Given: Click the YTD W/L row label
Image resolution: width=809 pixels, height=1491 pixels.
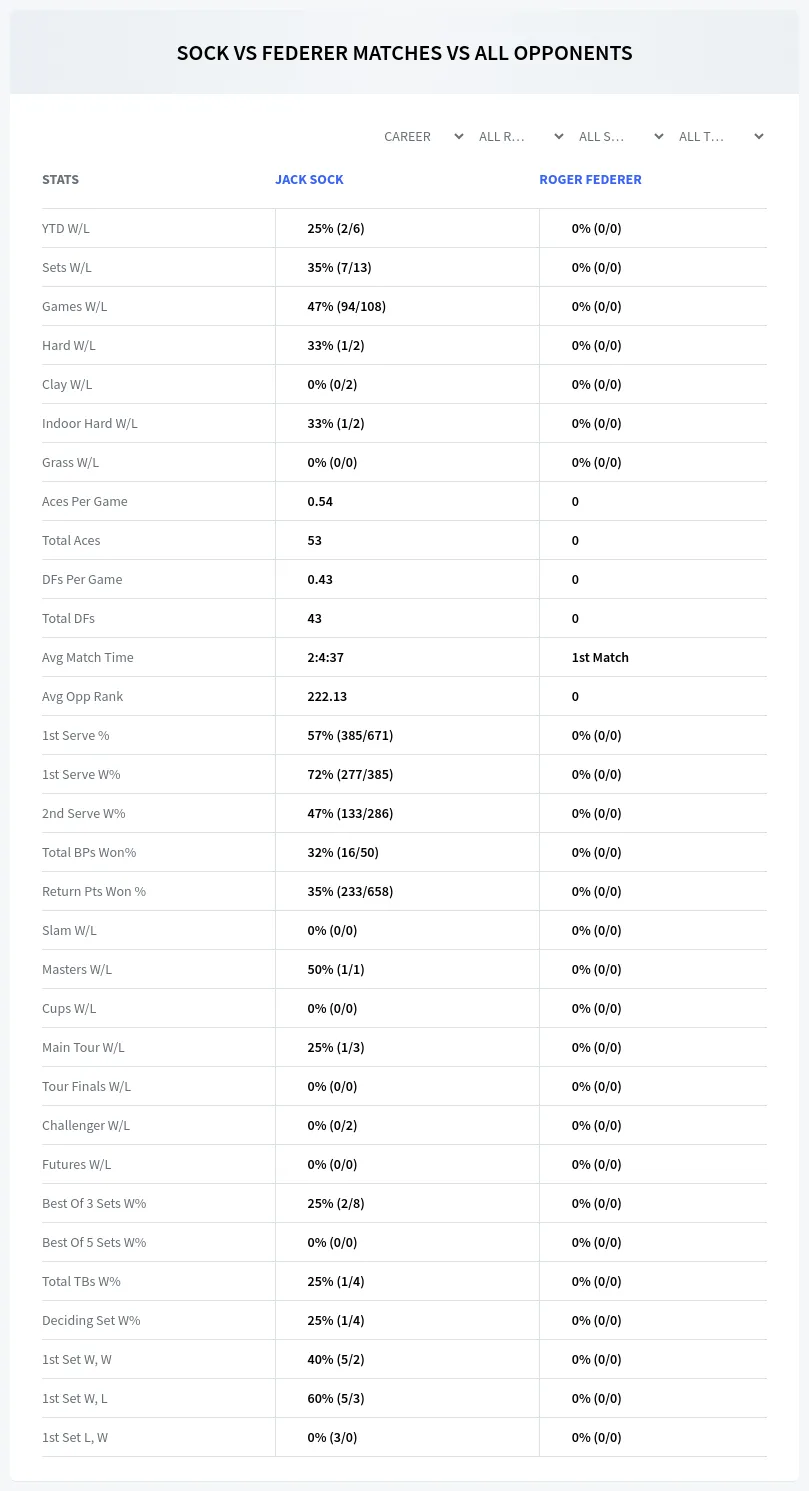Looking at the screenshot, I should [66, 228].
